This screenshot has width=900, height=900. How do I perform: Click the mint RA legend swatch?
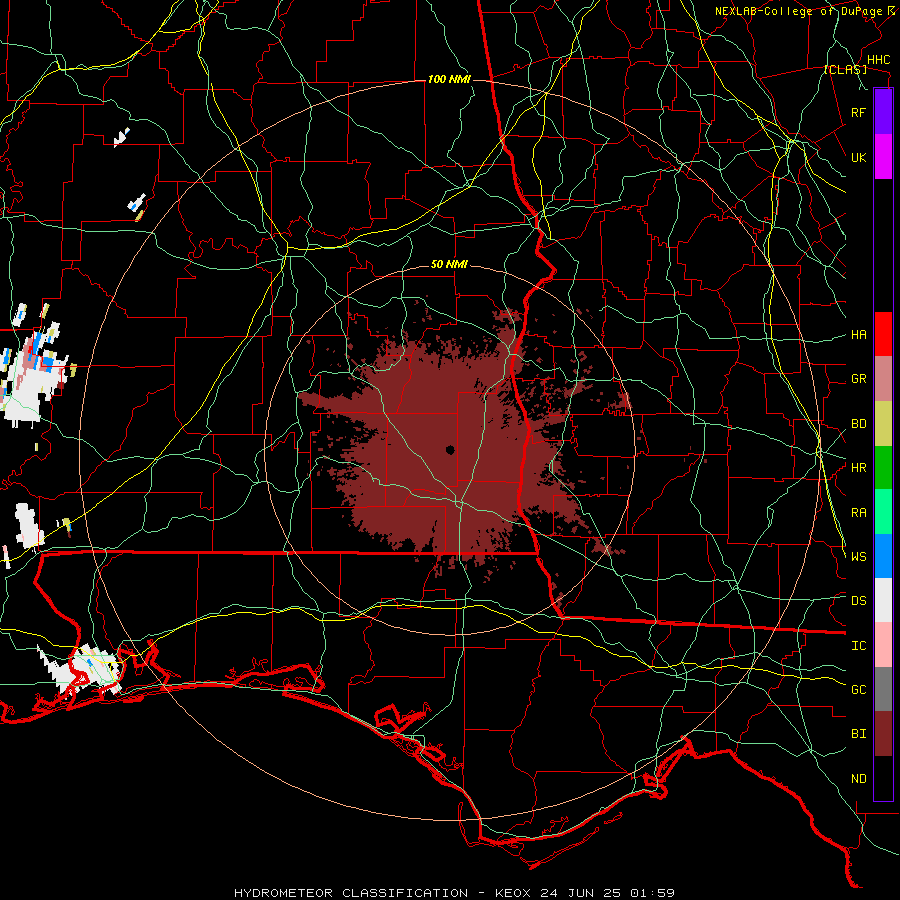click(883, 512)
